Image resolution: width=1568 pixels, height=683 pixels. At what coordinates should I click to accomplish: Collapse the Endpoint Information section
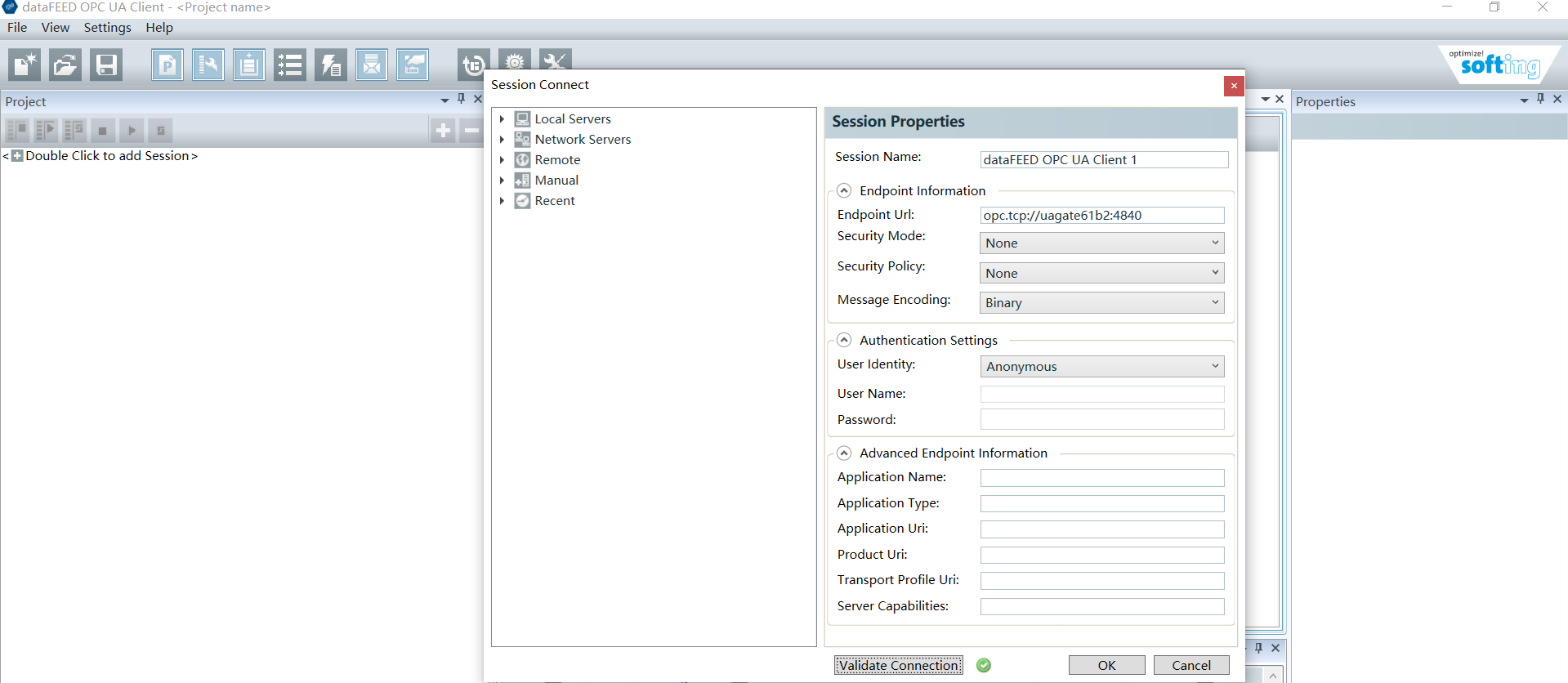tap(844, 190)
